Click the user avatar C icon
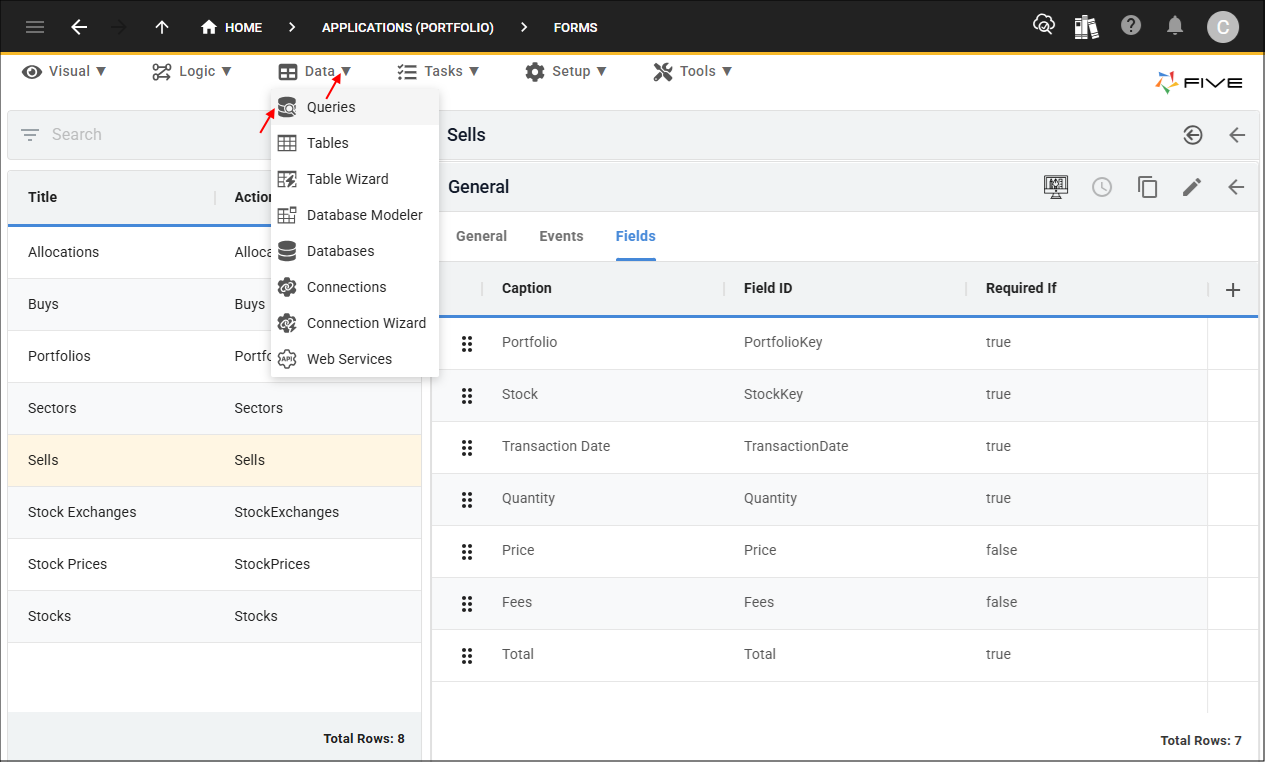This screenshot has width=1265, height=762. click(x=1222, y=27)
